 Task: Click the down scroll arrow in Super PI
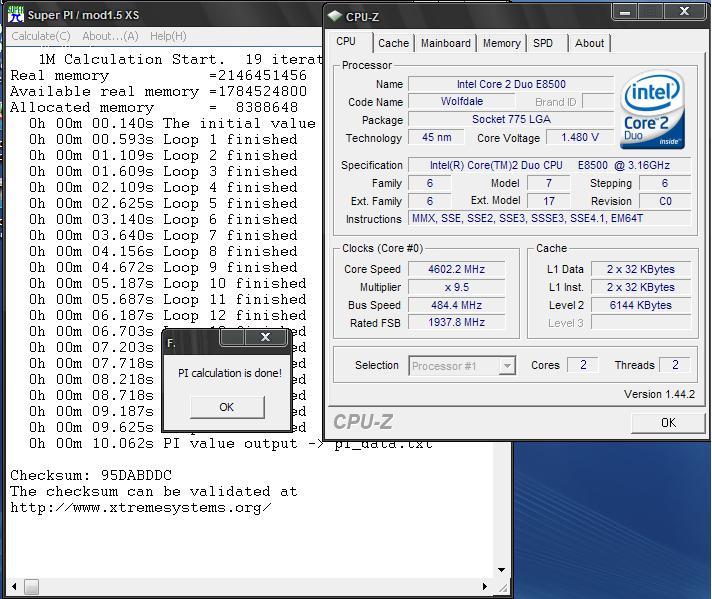pos(501,569)
